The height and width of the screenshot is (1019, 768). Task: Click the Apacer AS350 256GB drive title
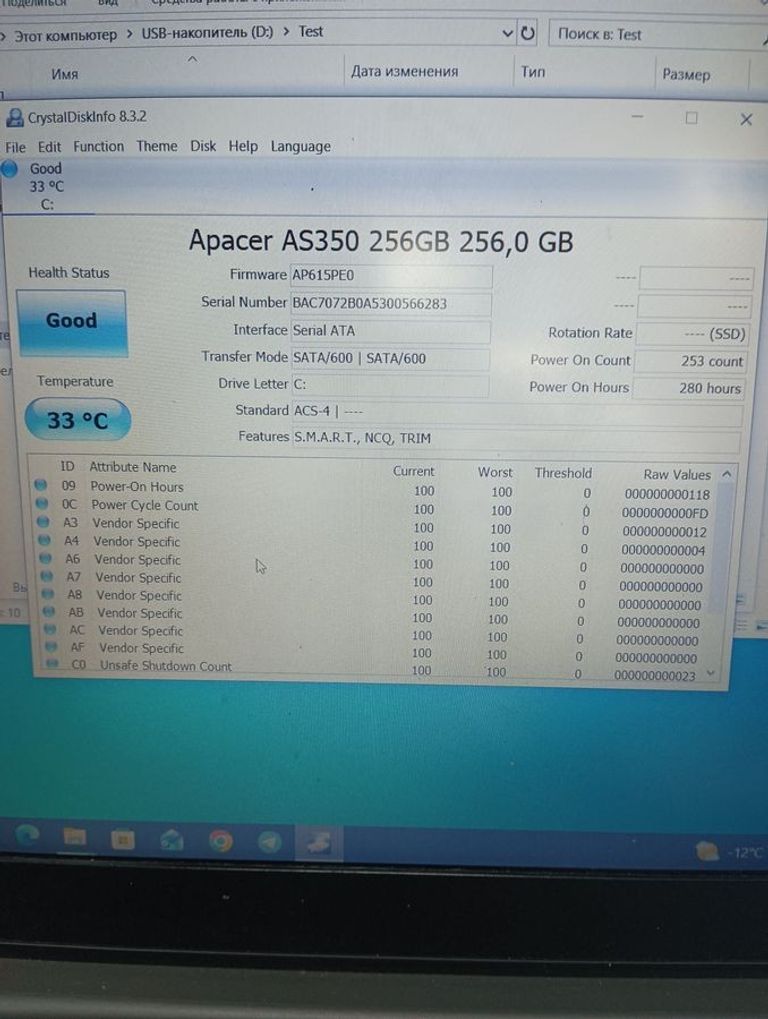[381, 241]
